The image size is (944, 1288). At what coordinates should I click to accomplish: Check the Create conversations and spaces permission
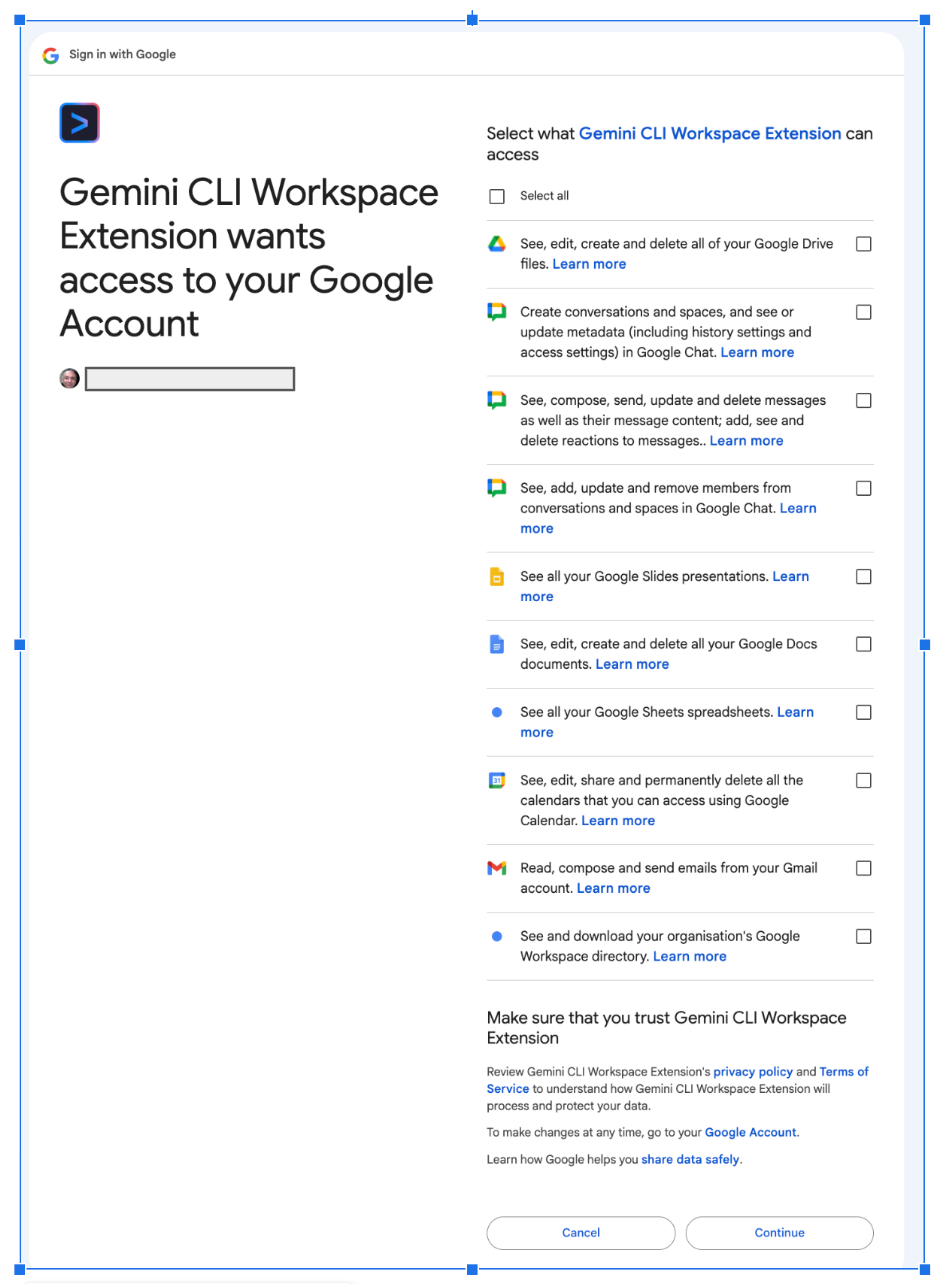coord(864,312)
